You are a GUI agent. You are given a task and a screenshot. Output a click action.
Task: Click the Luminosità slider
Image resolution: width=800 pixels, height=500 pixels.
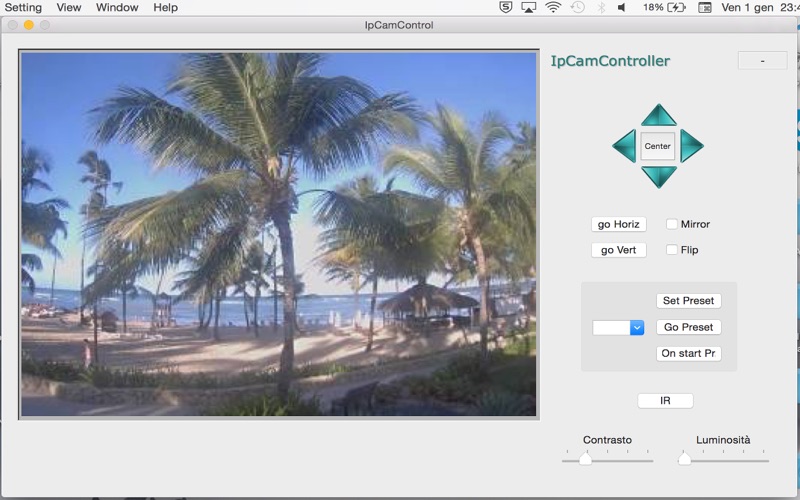point(723,459)
